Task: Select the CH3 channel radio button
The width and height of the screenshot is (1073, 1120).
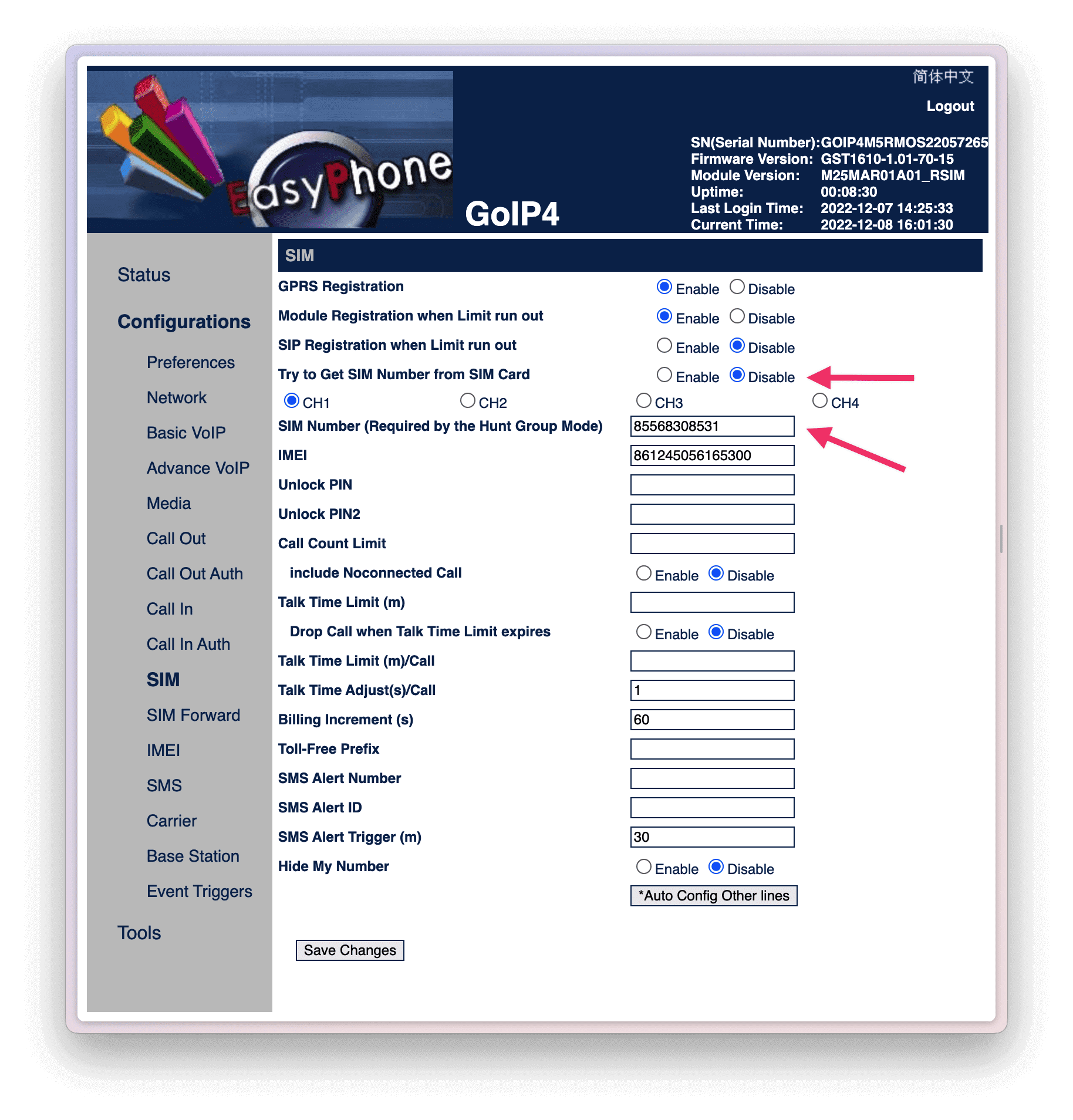Action: click(643, 400)
